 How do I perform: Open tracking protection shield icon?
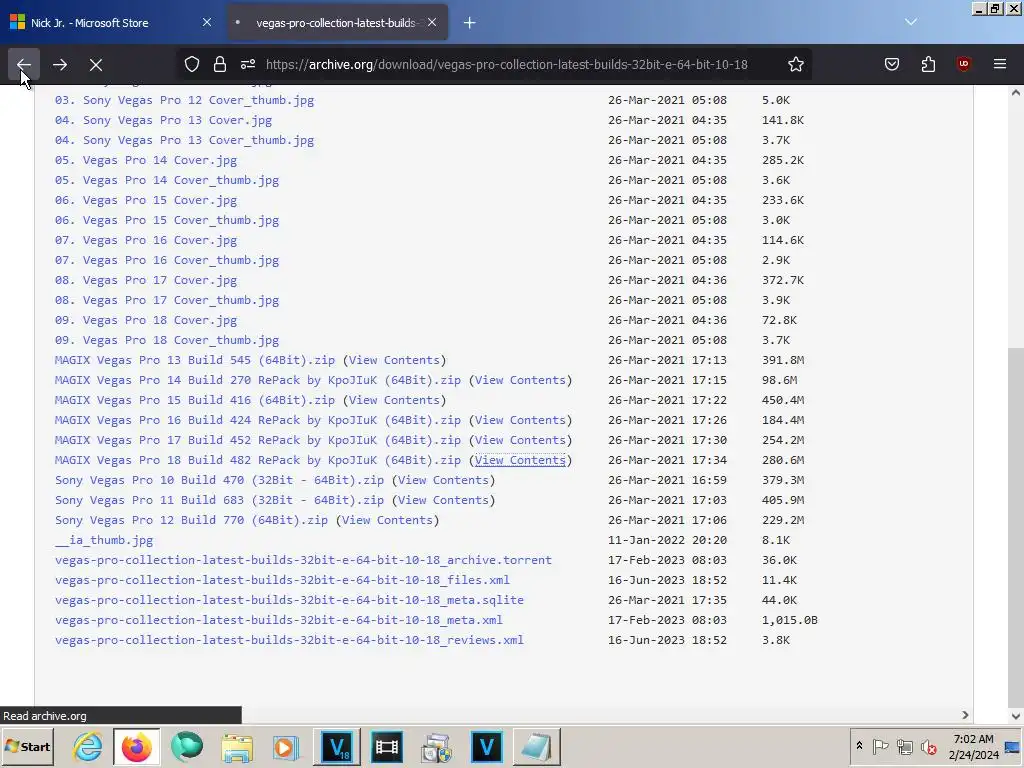pyautogui.click(x=191, y=64)
